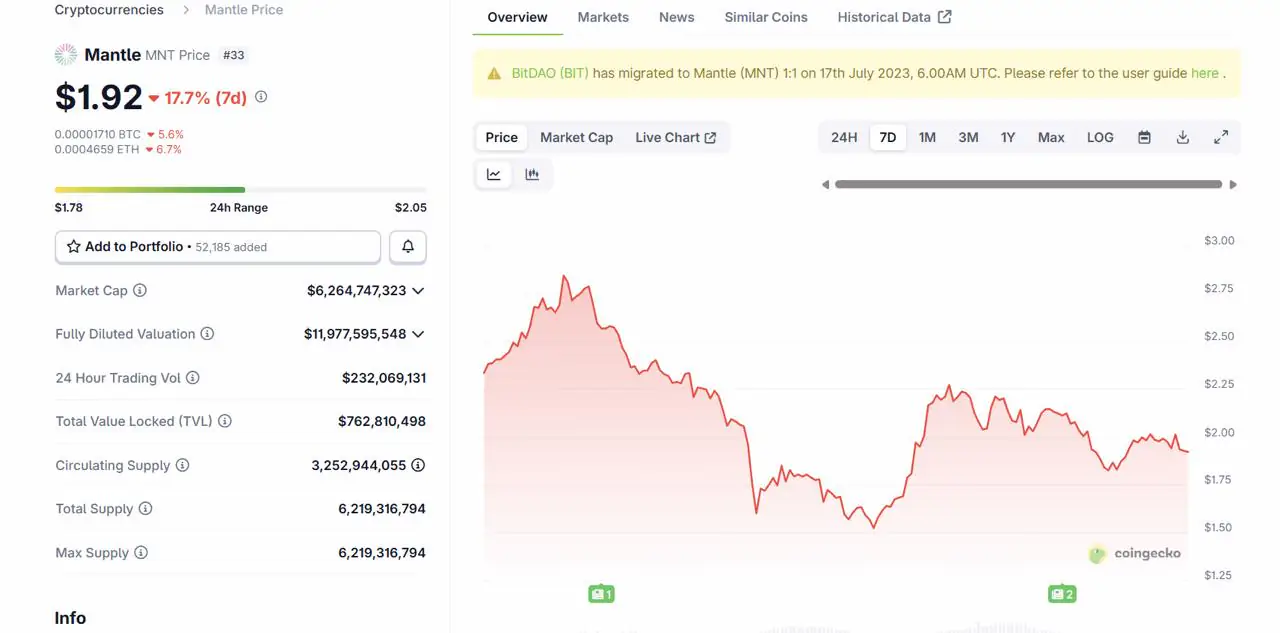Select the Max time range
The height and width of the screenshot is (633, 1280).
click(x=1051, y=138)
